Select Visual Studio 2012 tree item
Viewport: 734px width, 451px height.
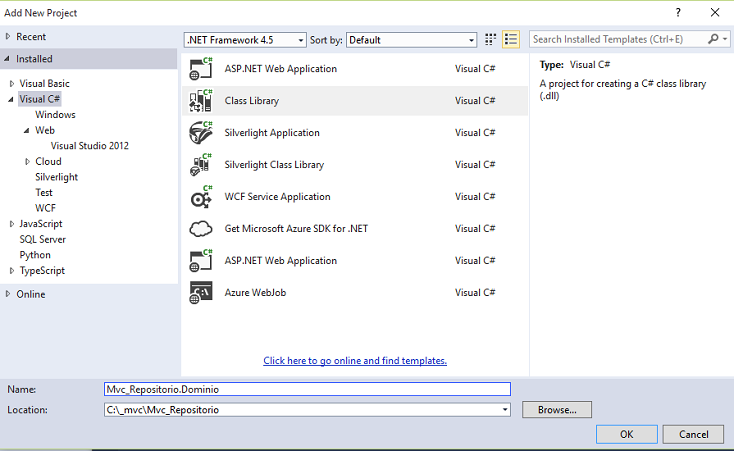pyautogui.click(x=89, y=146)
